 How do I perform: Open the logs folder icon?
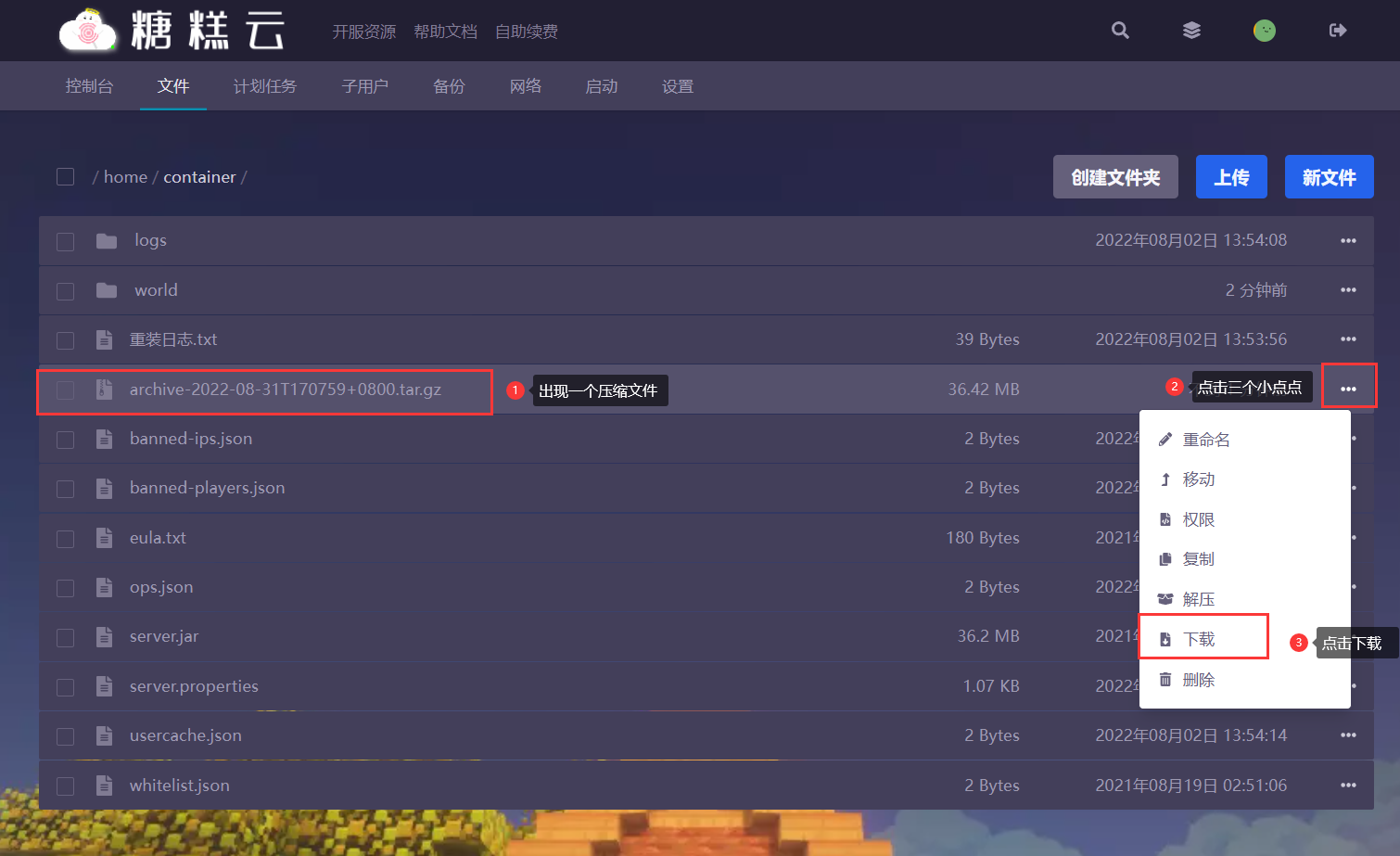[107, 241]
